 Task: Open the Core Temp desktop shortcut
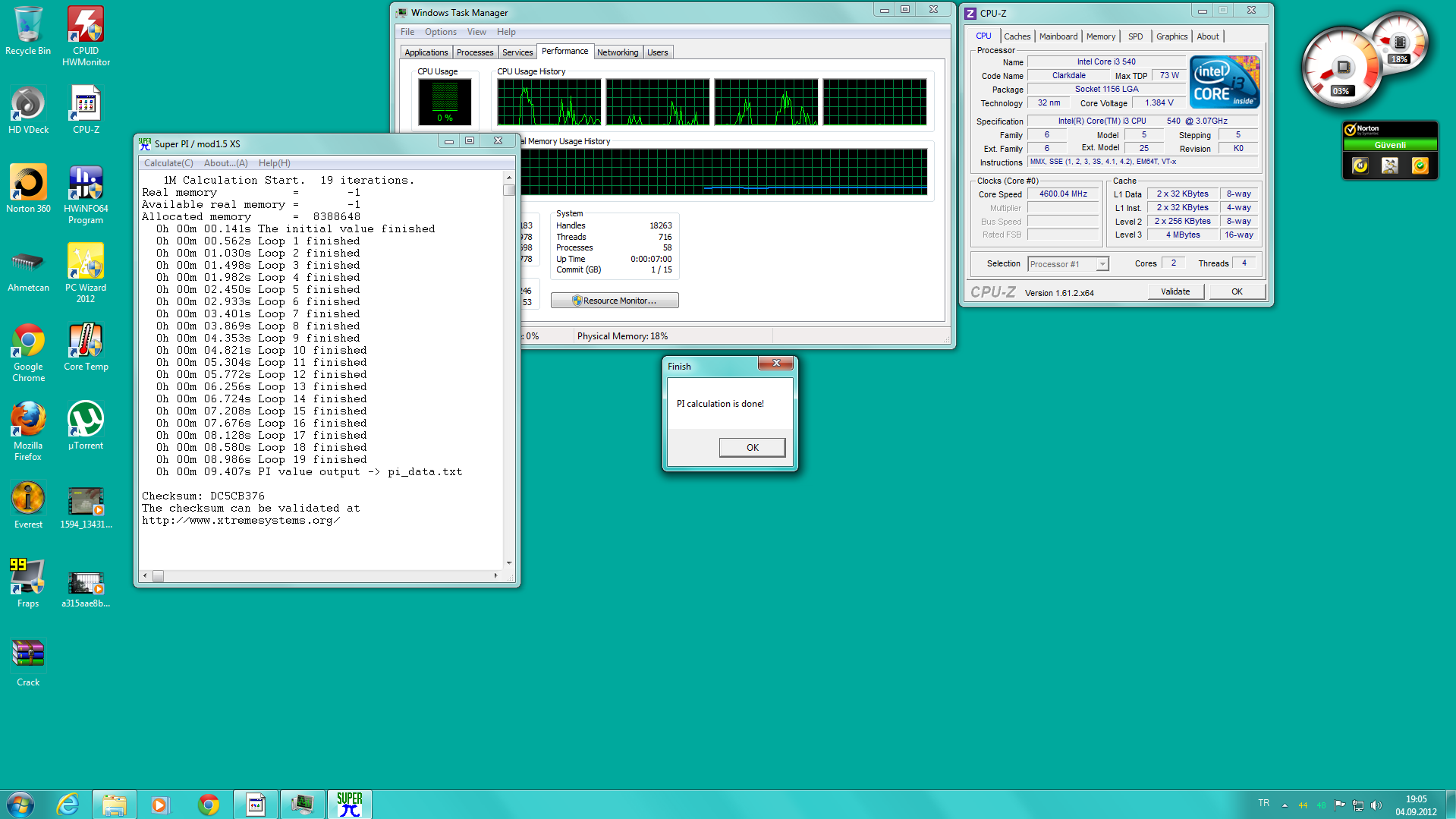point(86,346)
